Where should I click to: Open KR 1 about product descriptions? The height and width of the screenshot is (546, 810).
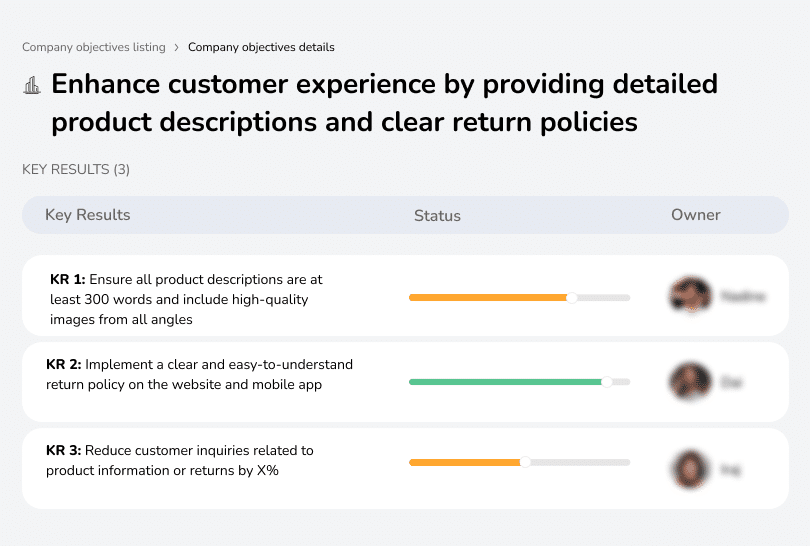tap(186, 299)
